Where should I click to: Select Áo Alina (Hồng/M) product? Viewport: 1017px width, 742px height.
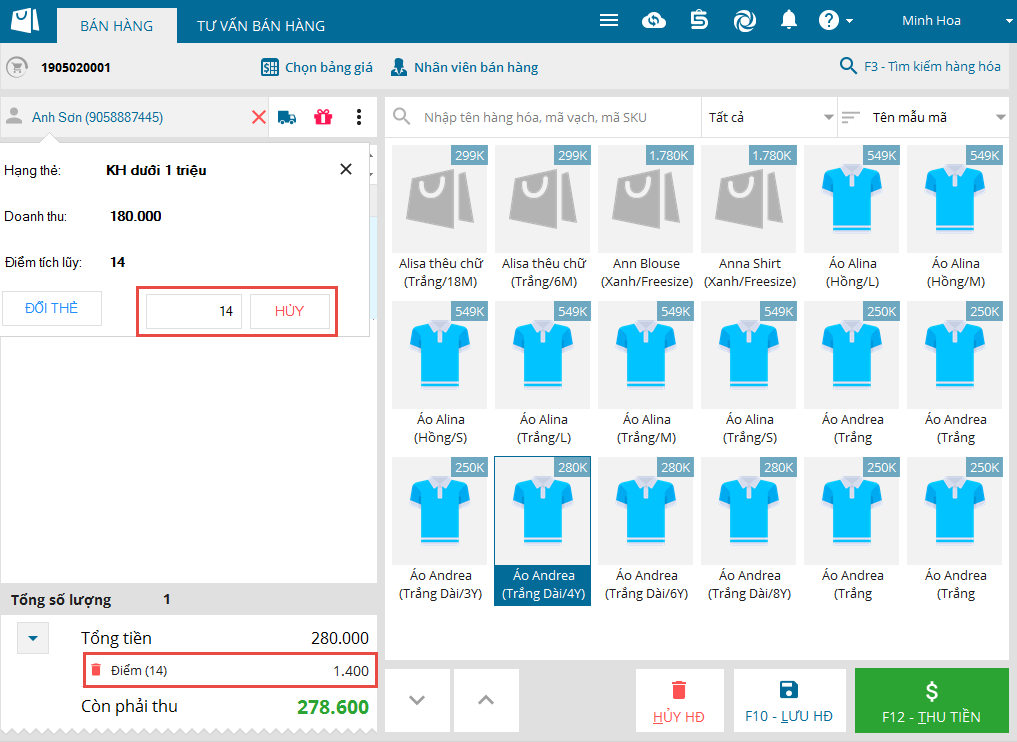955,219
